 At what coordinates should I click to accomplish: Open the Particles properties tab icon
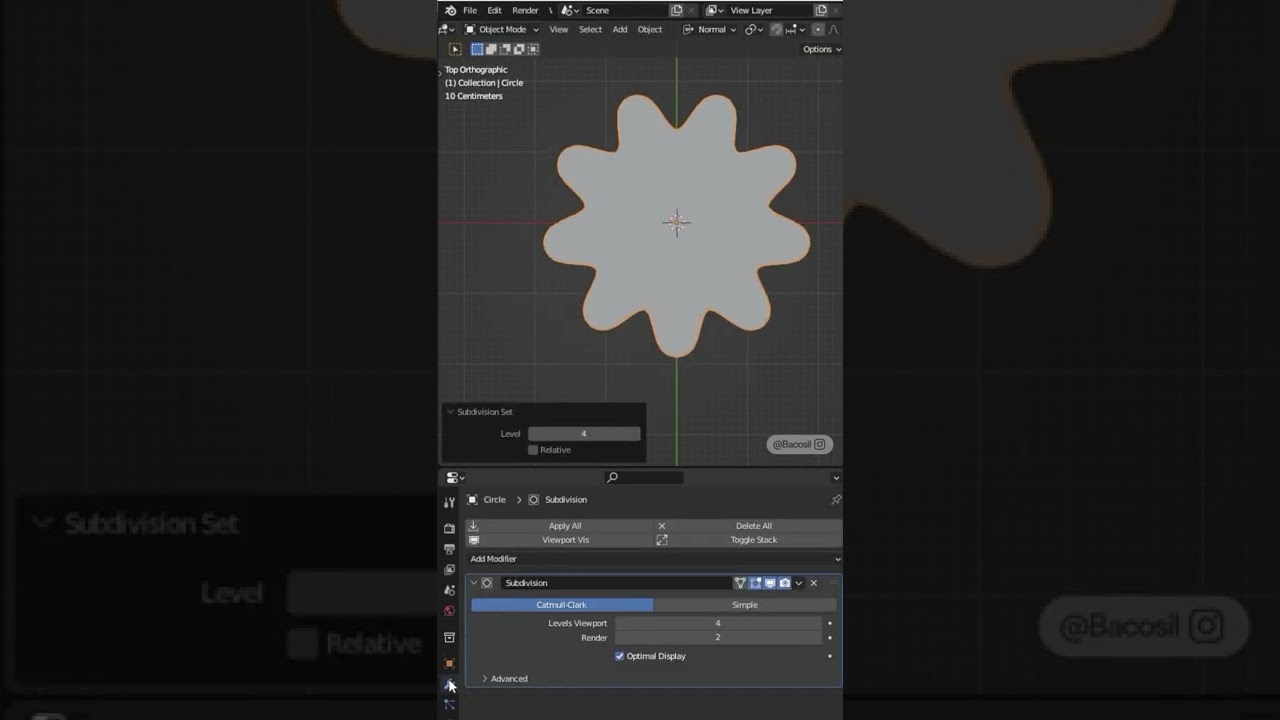(450, 705)
